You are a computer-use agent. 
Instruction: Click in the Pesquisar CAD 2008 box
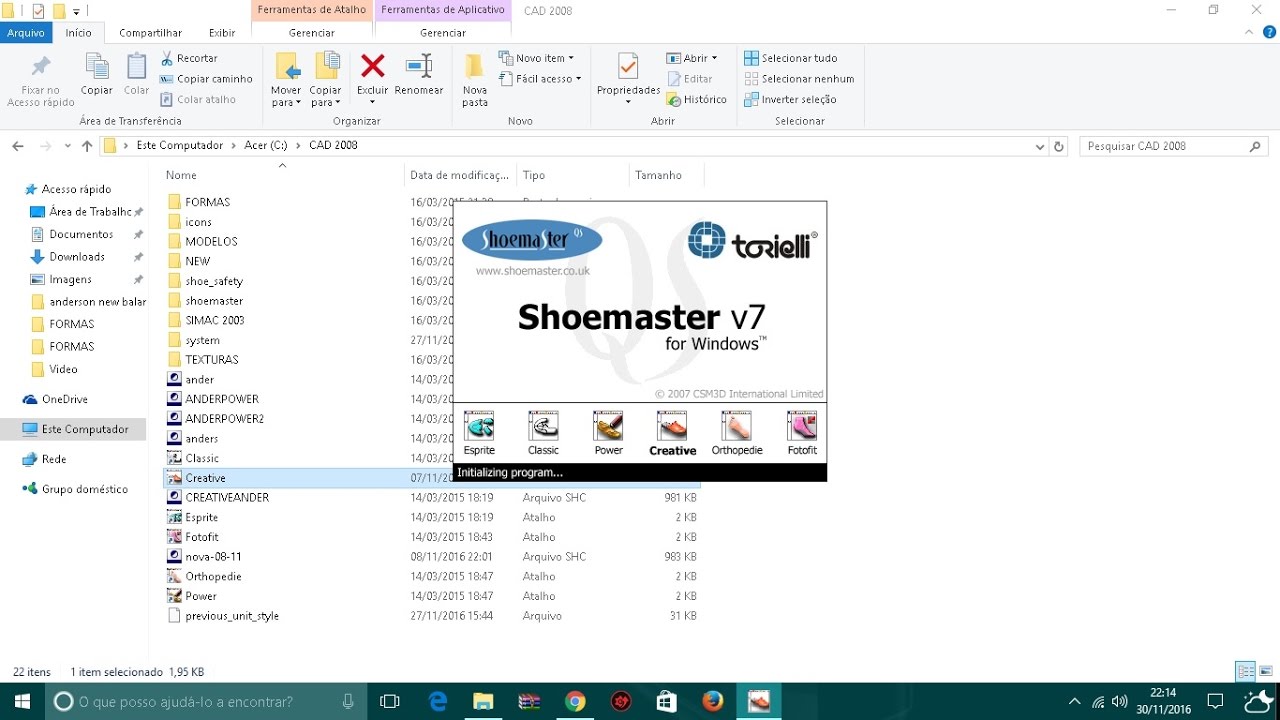[x=1174, y=146]
